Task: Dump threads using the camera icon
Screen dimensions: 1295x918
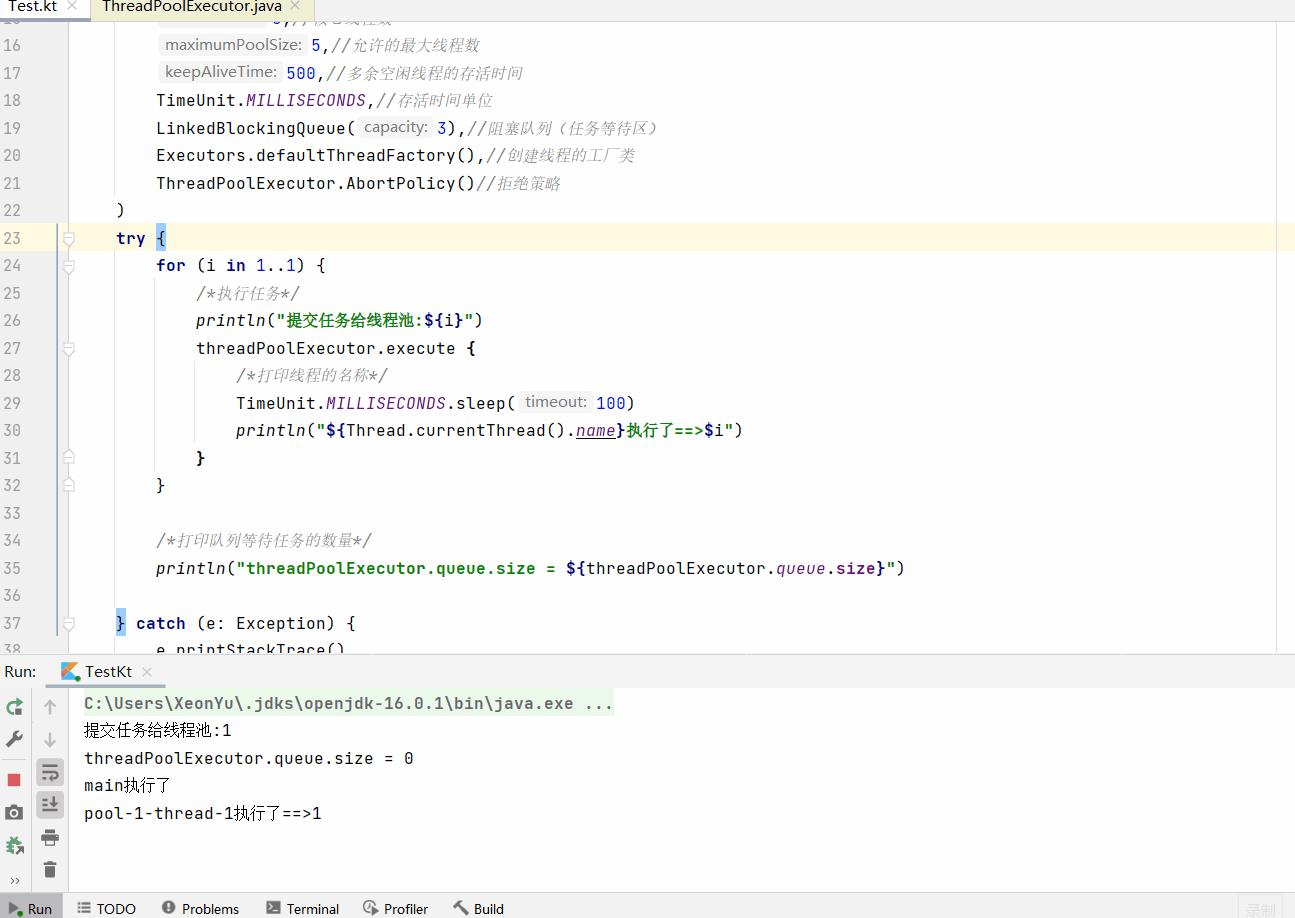Action: point(14,812)
